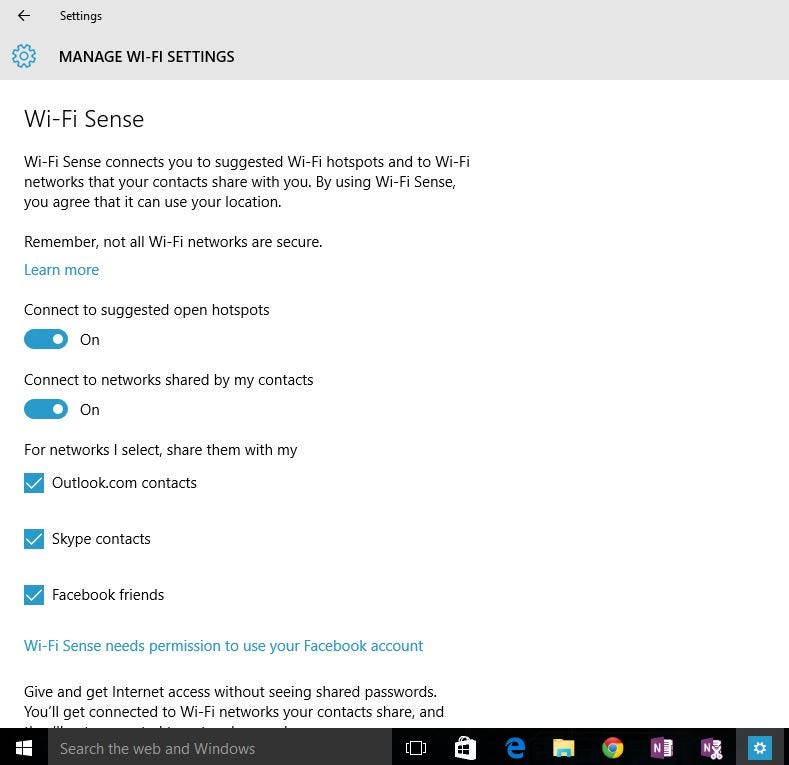
Task: Click the MANAGE WI-FI SETTINGS title
Action: [x=146, y=56]
